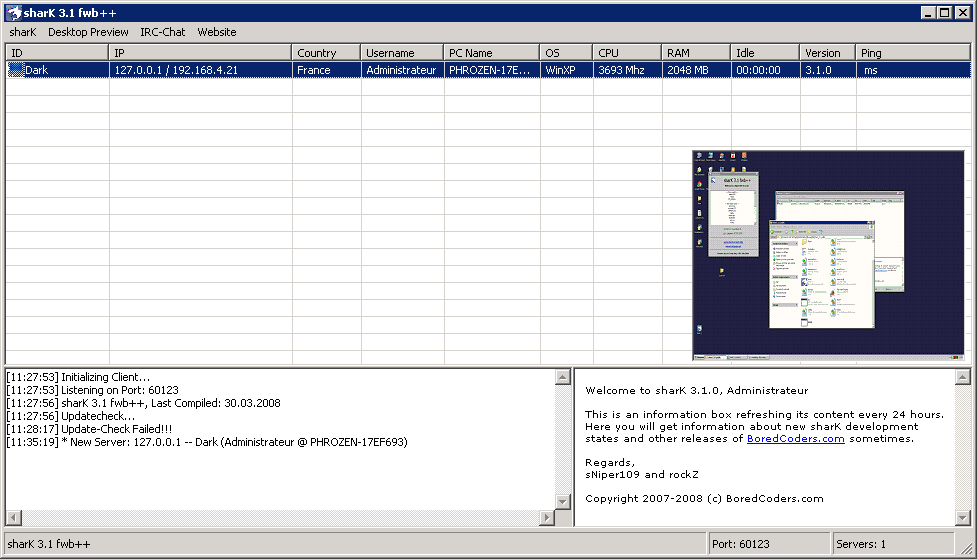Click the Ping column header
977x559 pixels.
pos(912,53)
